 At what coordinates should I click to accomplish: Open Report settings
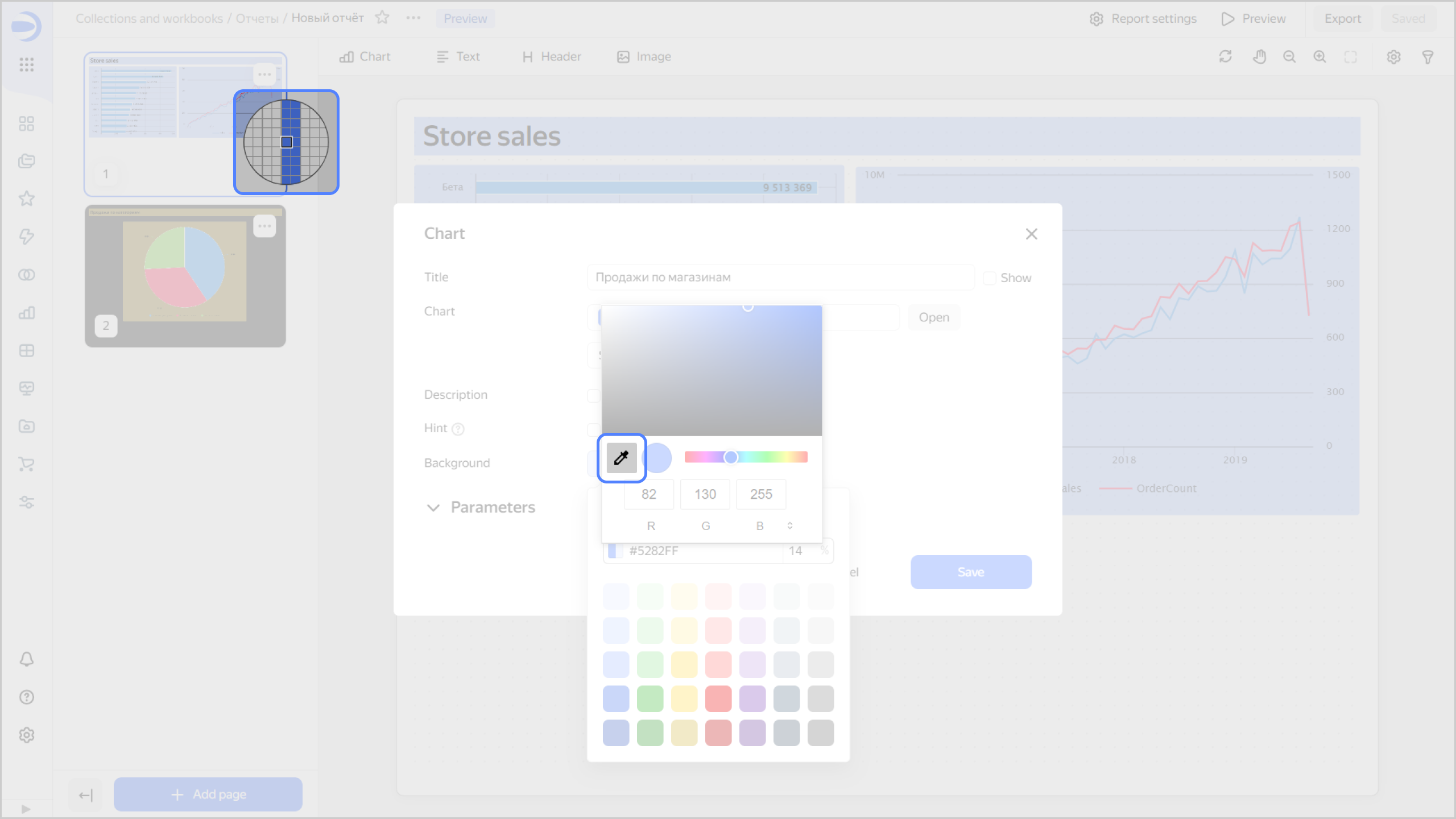[1142, 18]
